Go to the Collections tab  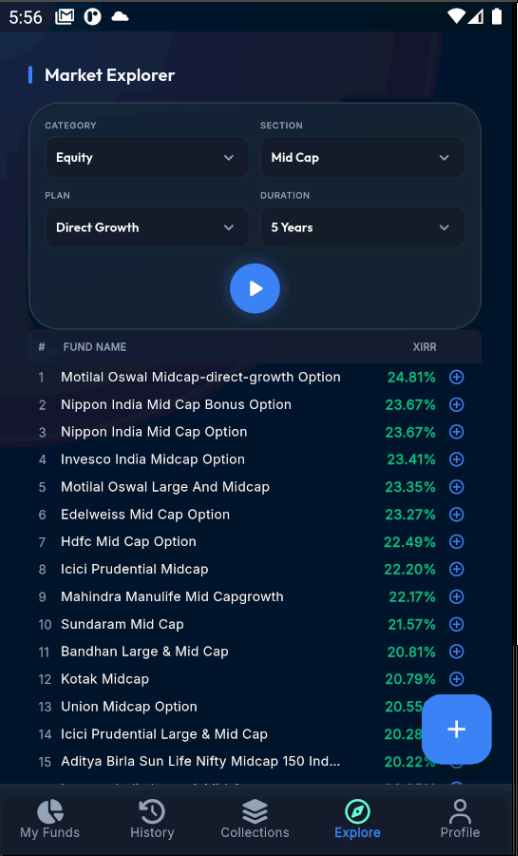pos(255,819)
